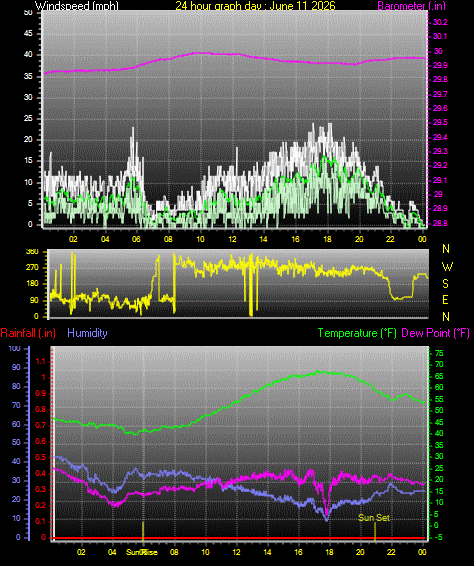Click the '0.7' rainfall axis value
This screenshot has height=566, width=474.
click(41, 425)
